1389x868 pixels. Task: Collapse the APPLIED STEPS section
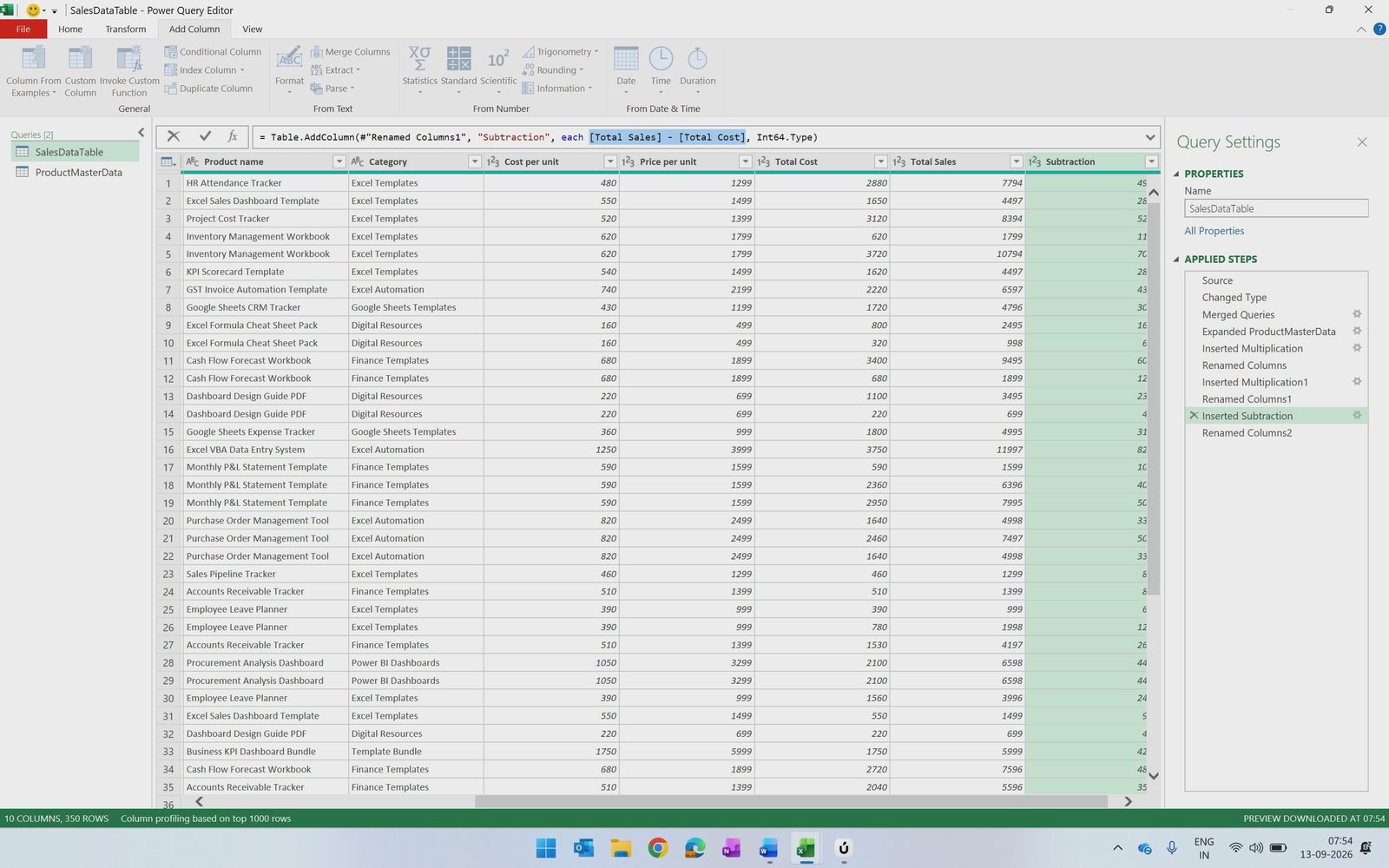click(x=1176, y=259)
